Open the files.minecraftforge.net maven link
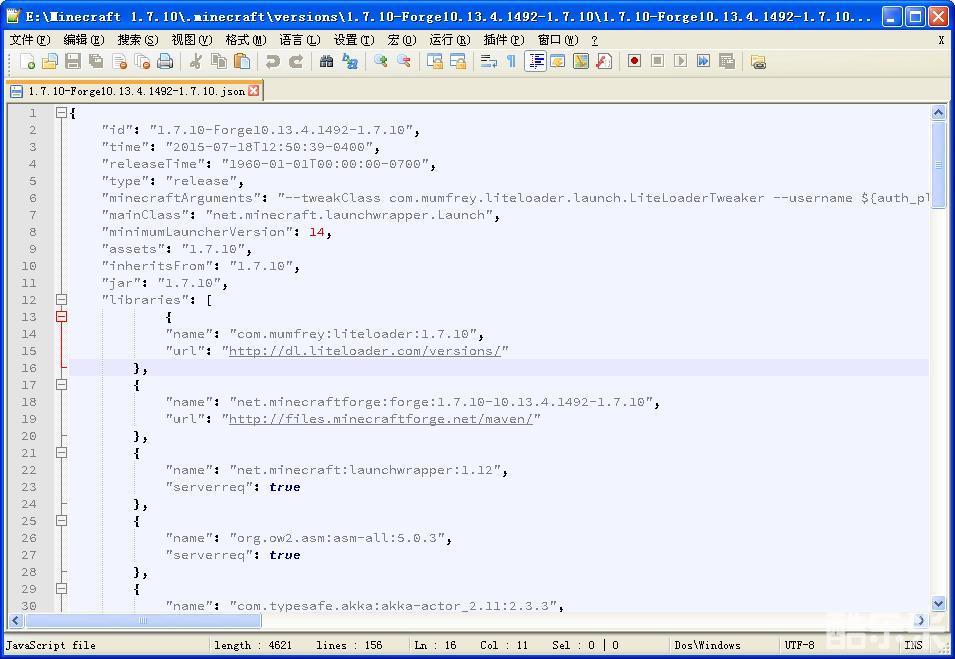 tap(381, 419)
